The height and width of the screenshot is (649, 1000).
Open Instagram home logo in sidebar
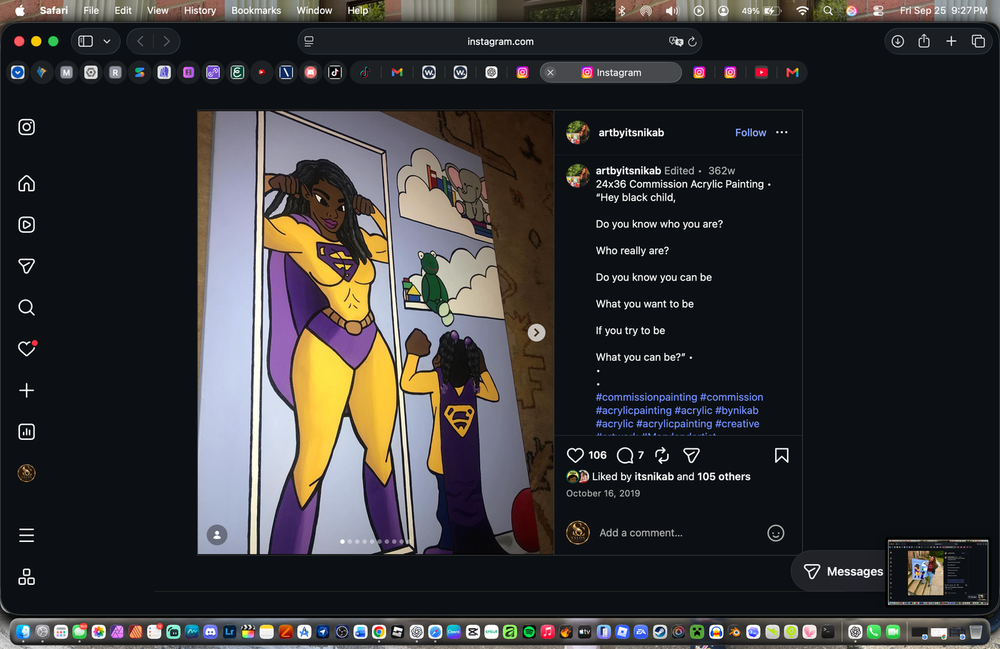pyautogui.click(x=26, y=127)
